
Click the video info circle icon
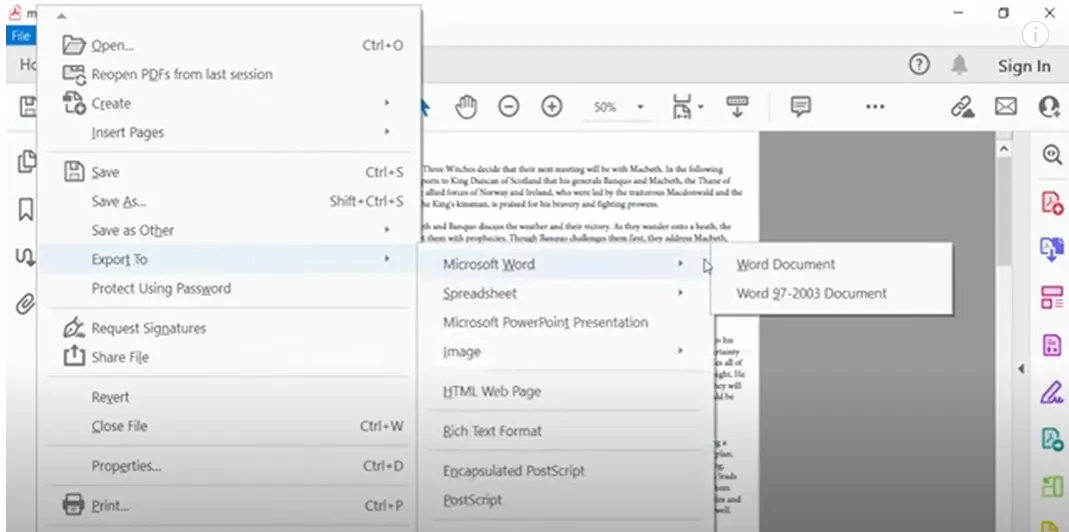click(x=1035, y=34)
